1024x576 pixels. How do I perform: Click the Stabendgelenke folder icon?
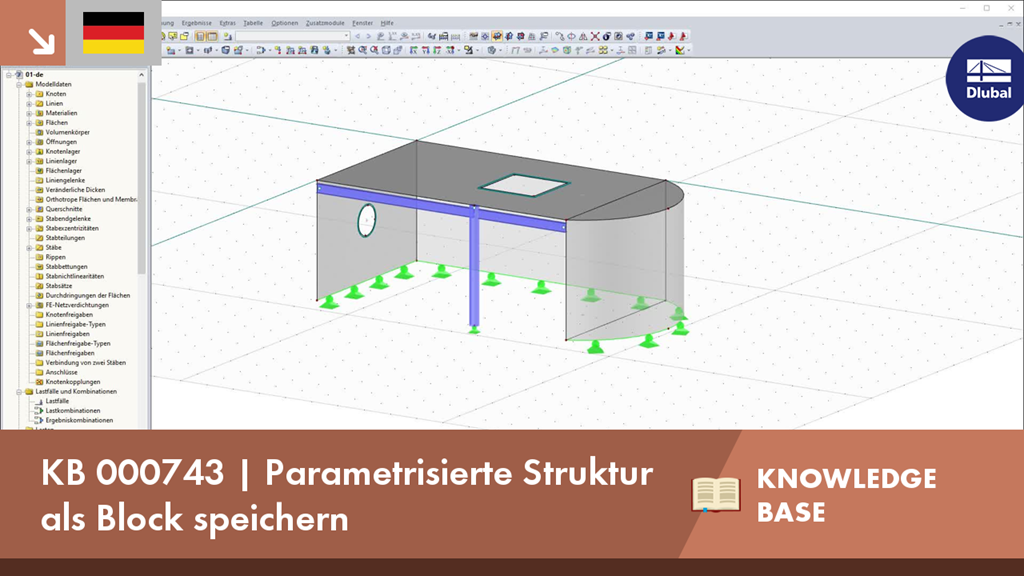tap(39, 219)
